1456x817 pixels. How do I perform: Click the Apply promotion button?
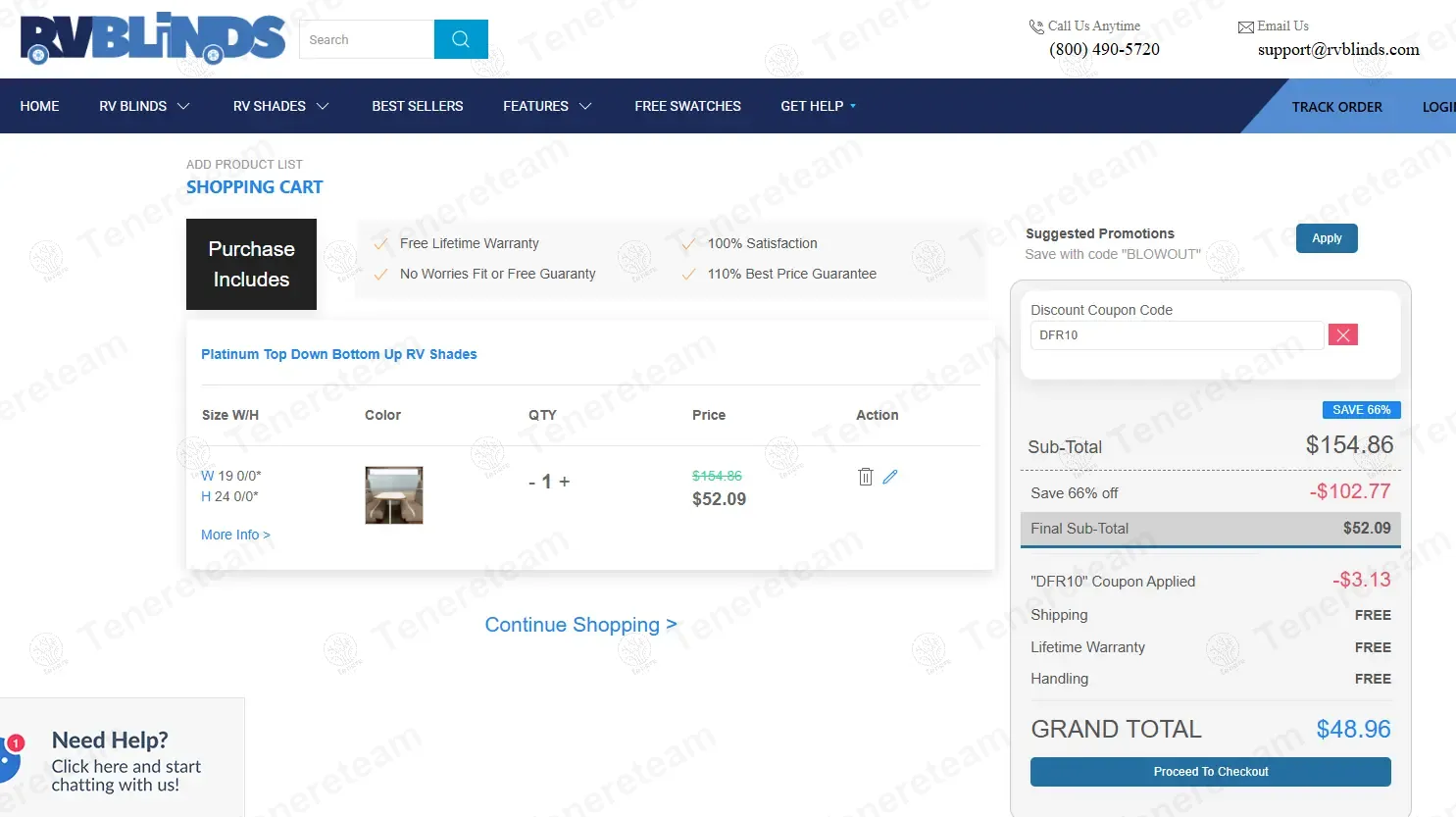point(1327,238)
